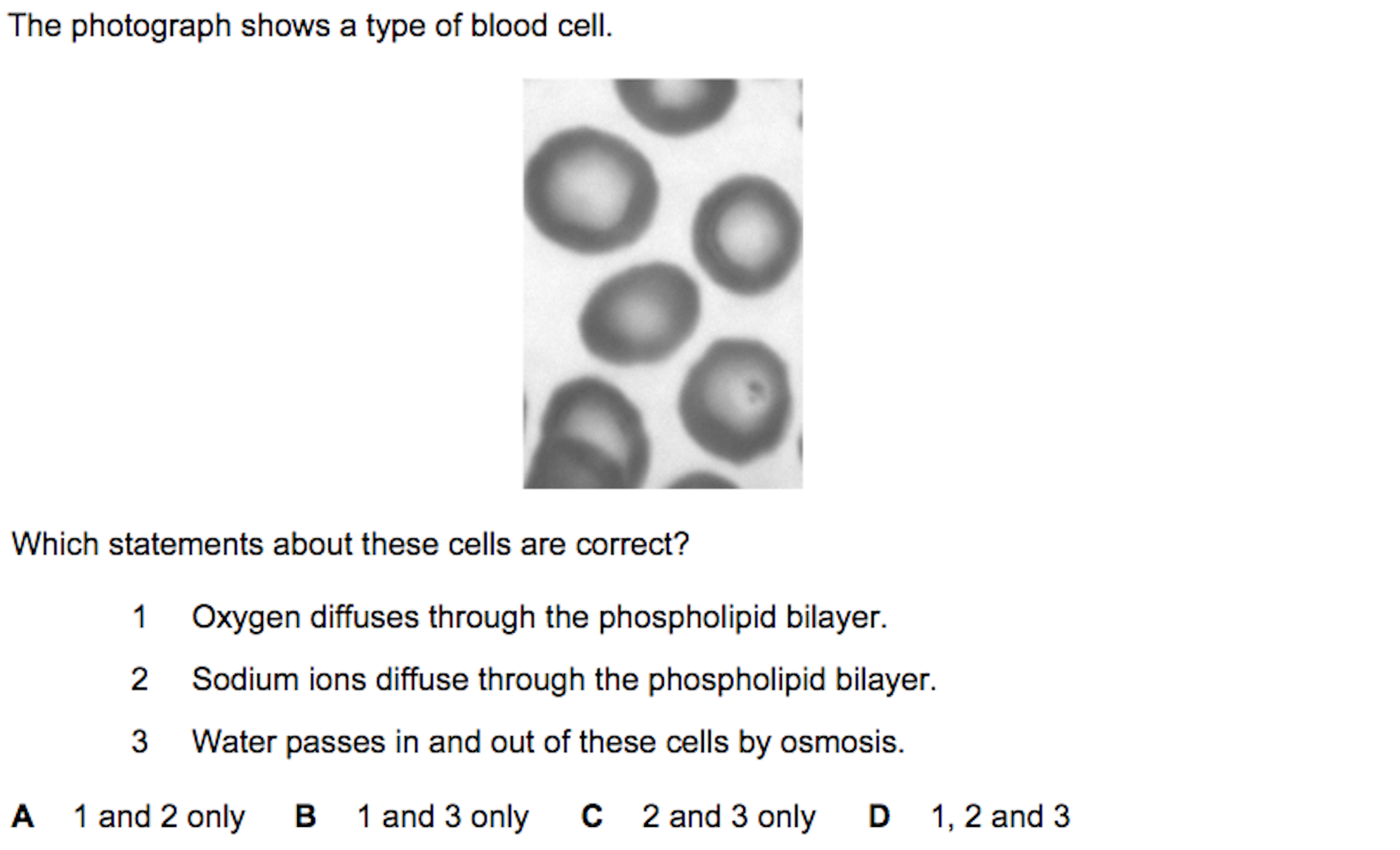
Task: Click "Which statements about these cells" question text
Action: click(350, 544)
